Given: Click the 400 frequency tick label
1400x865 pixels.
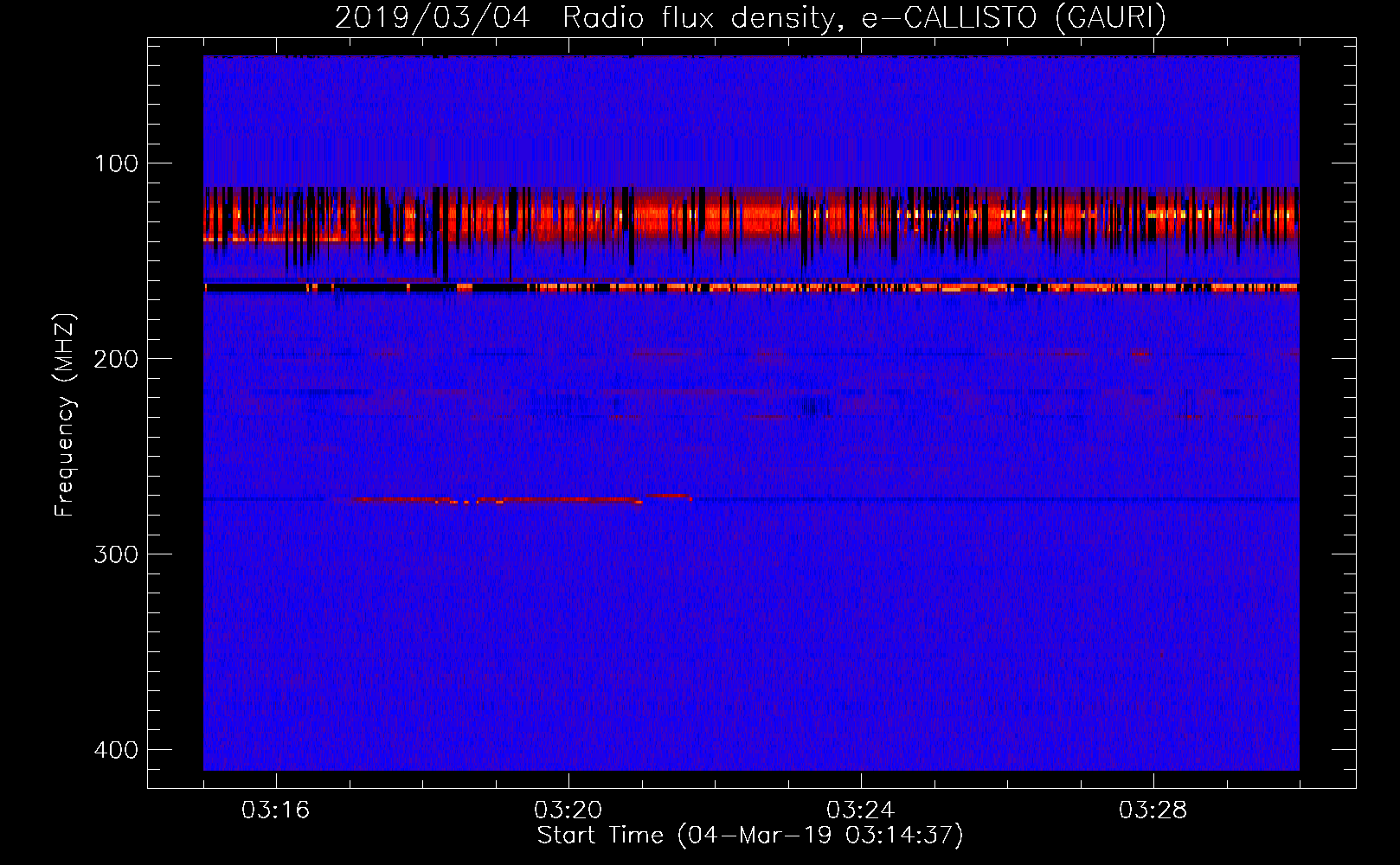Looking at the screenshot, I should click(115, 750).
